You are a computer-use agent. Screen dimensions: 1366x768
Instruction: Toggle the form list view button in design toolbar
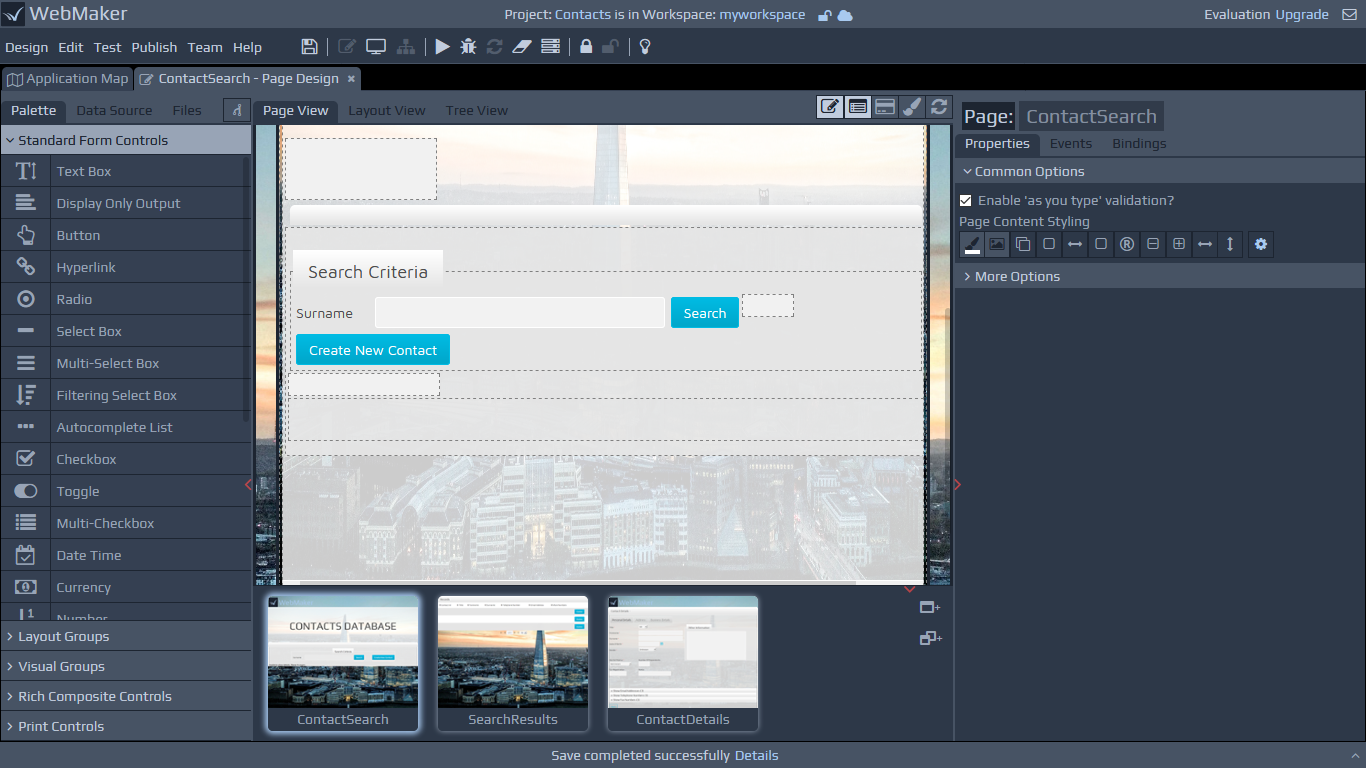tap(857, 107)
